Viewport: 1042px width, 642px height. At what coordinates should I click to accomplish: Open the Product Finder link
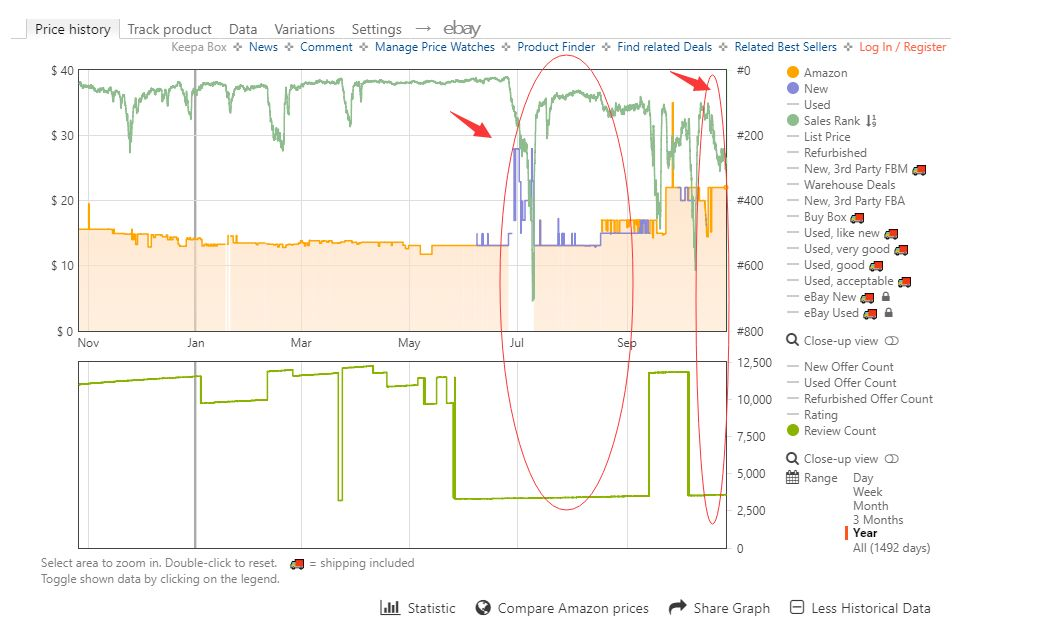(555, 47)
